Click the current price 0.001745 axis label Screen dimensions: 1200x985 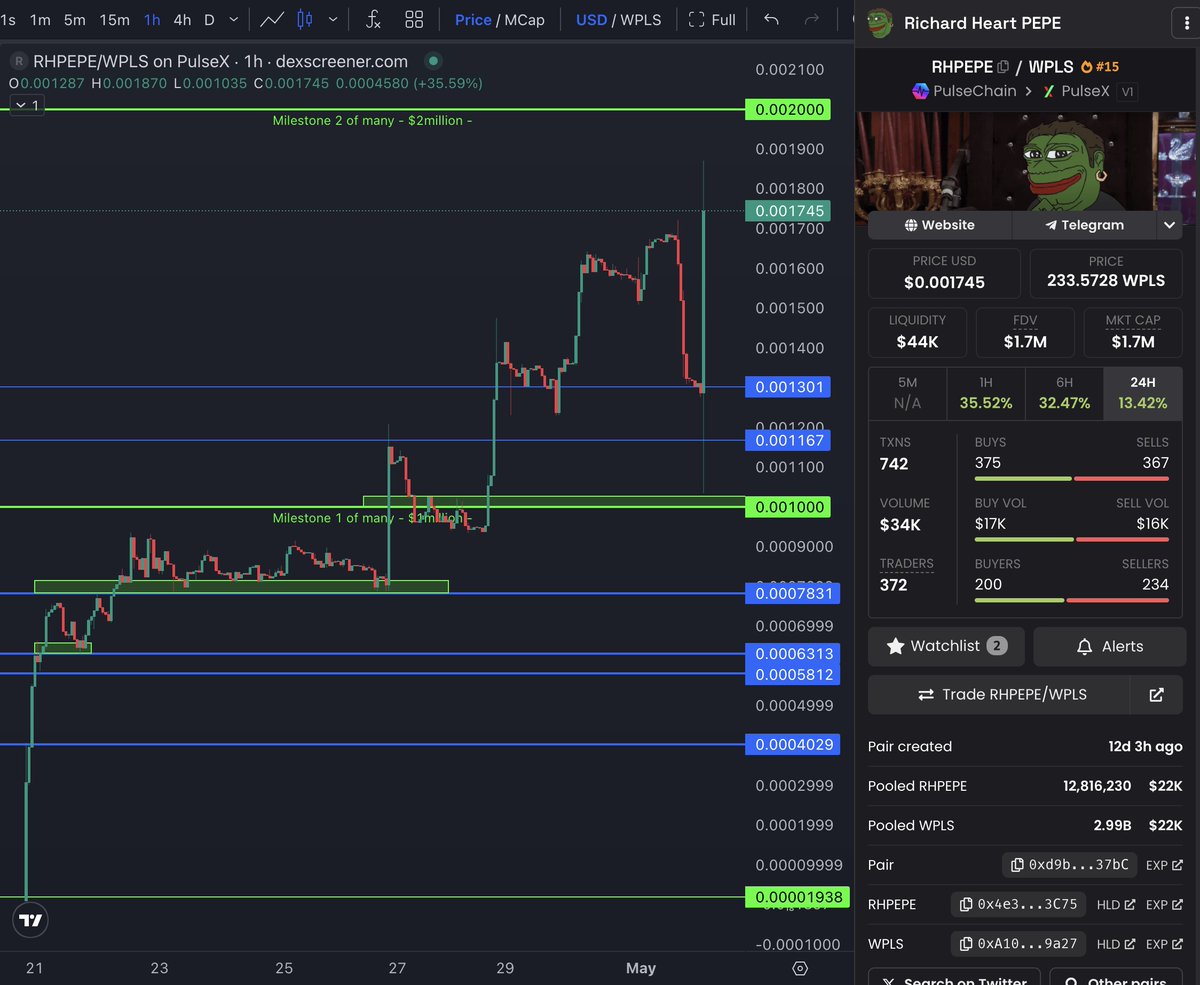coord(788,211)
